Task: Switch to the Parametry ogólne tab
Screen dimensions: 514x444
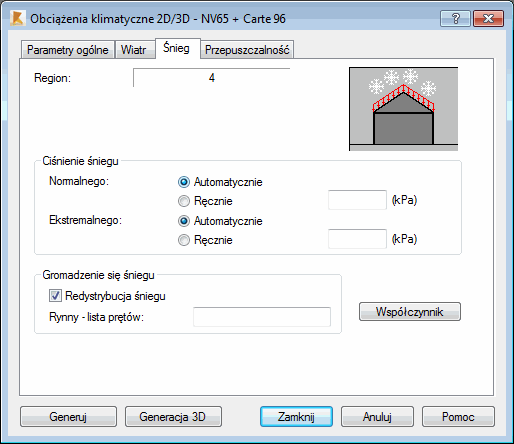Action: click(x=68, y=50)
